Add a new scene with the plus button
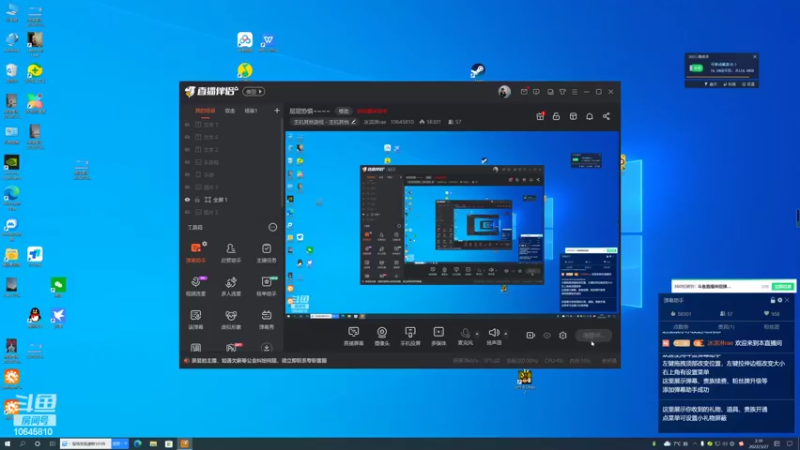This screenshot has height=450, width=800. (277, 110)
